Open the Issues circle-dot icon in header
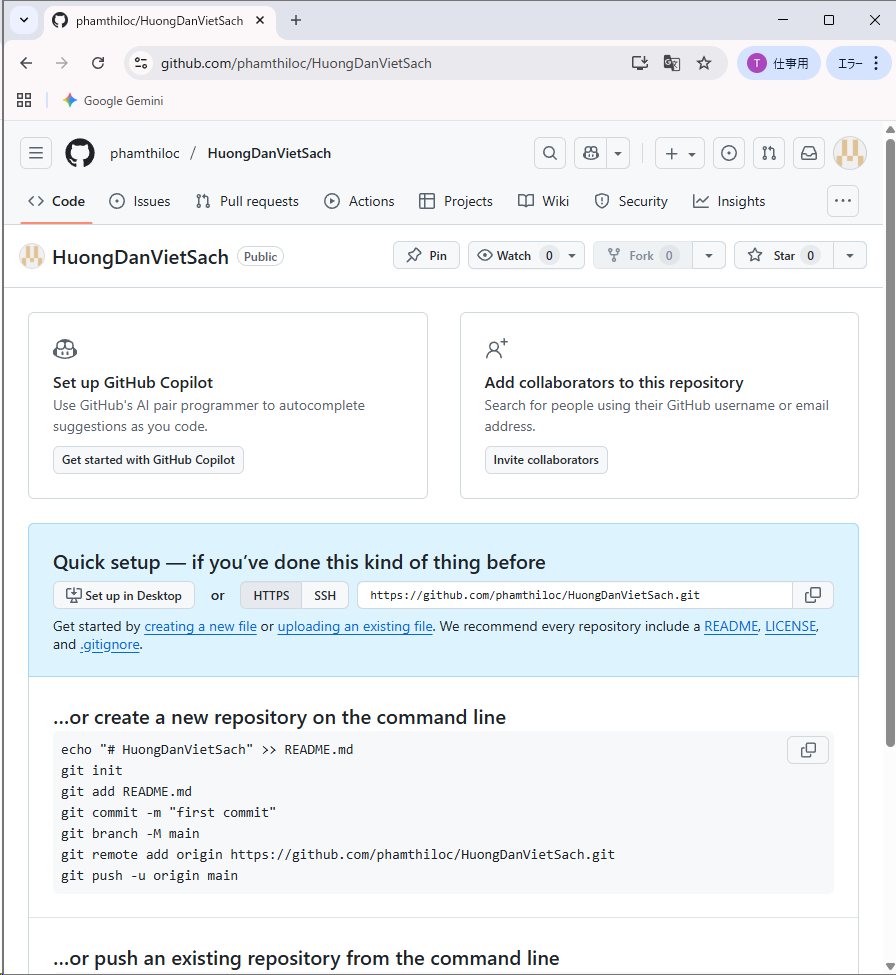This screenshot has width=896, height=975. (729, 153)
